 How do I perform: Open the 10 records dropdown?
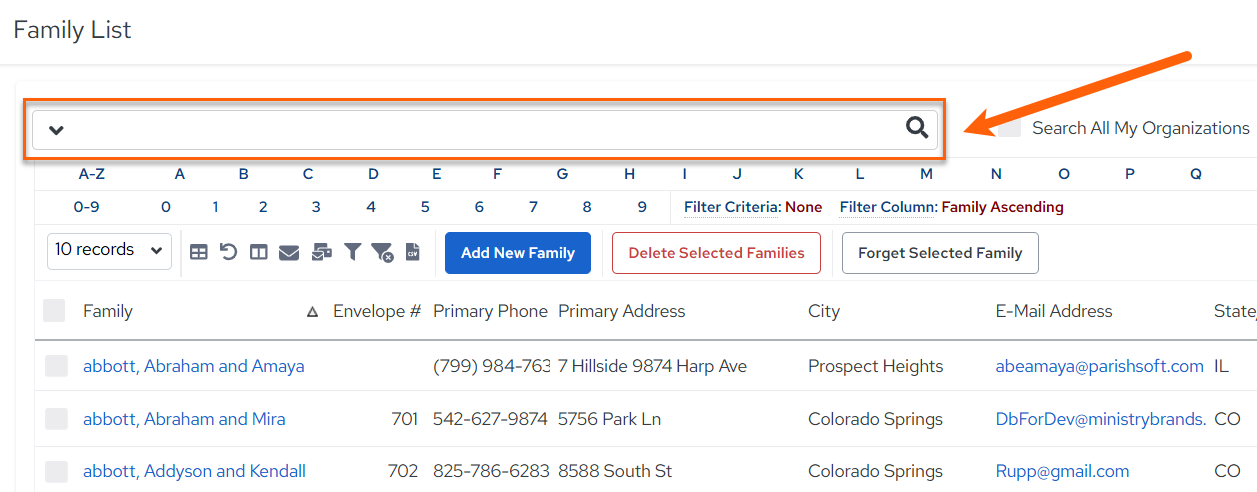click(x=109, y=251)
